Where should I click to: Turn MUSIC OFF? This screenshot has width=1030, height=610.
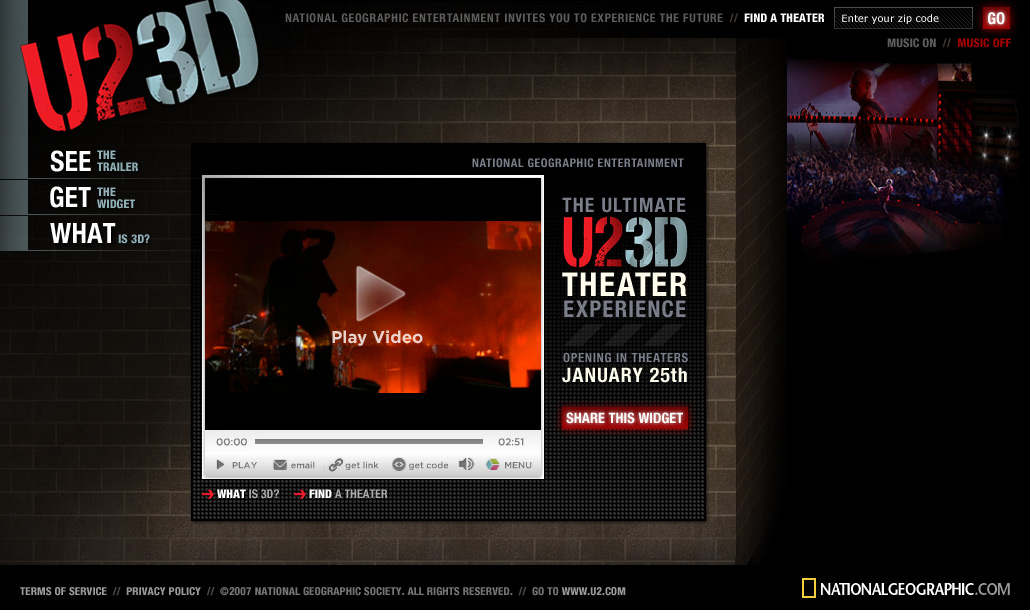tap(984, 43)
